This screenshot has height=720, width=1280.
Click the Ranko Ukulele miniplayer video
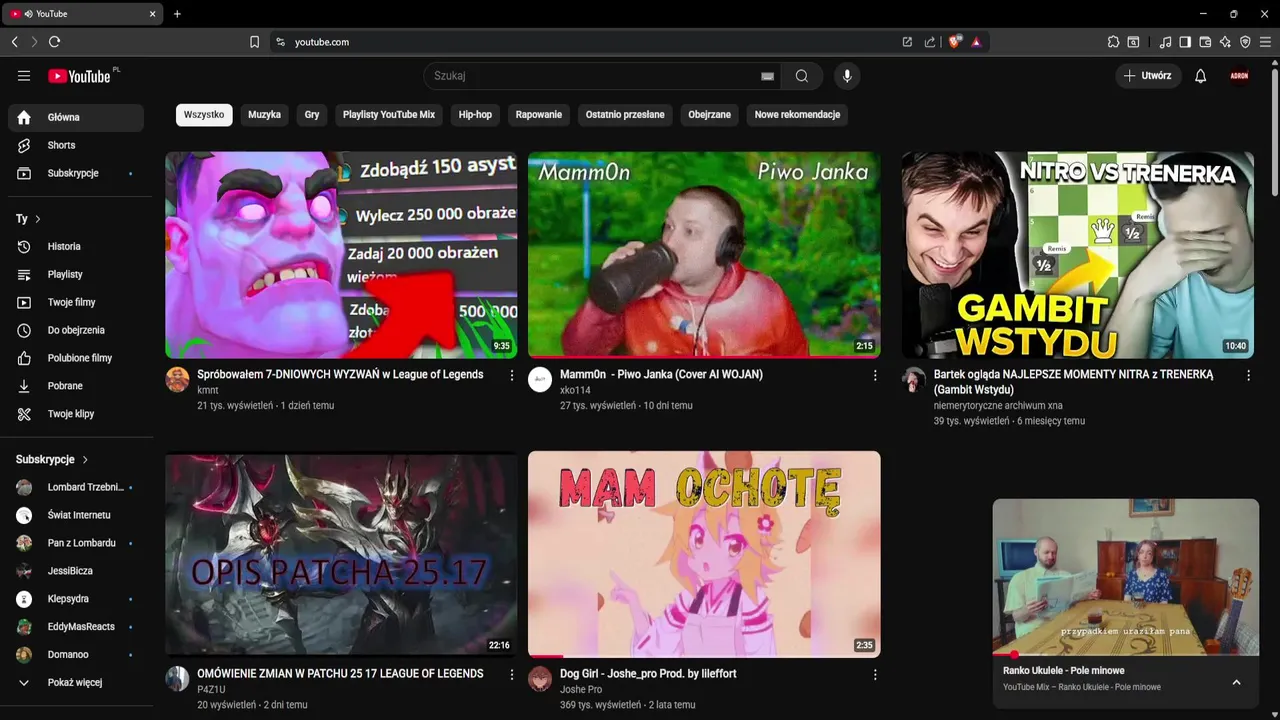[x=1126, y=576]
